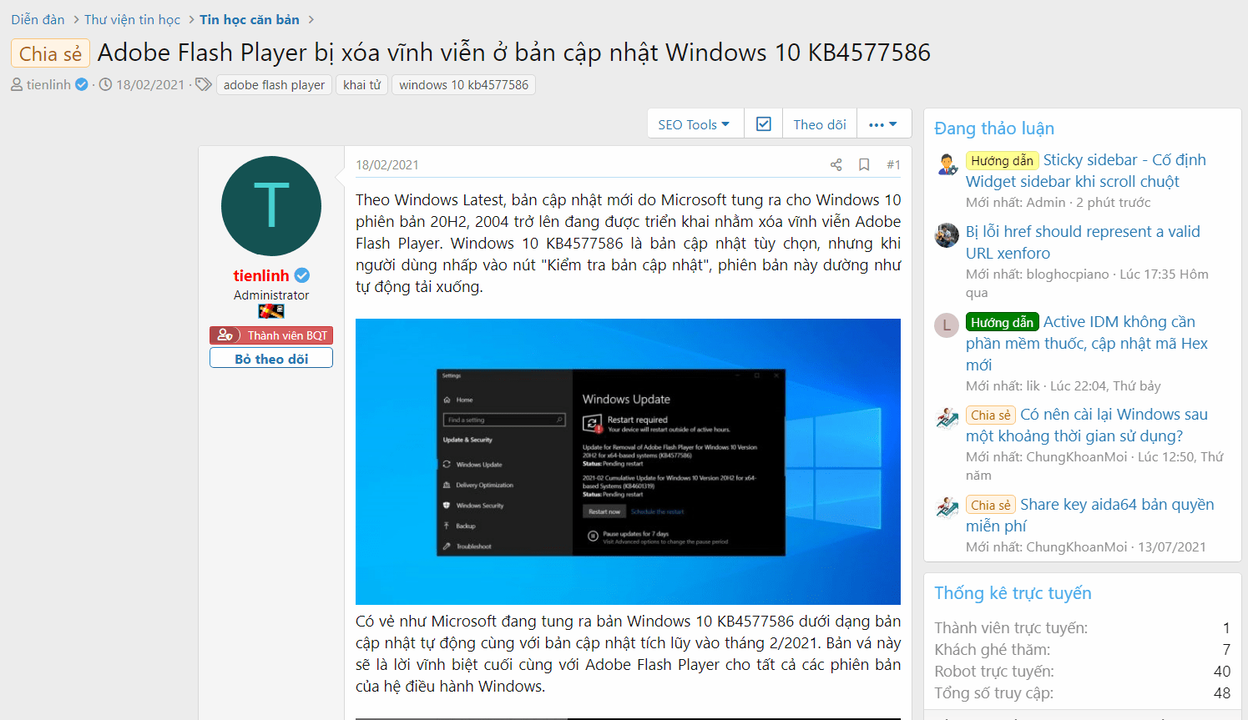Click author name tienlinh under thread title
The width and height of the screenshot is (1248, 720).
[x=49, y=85]
